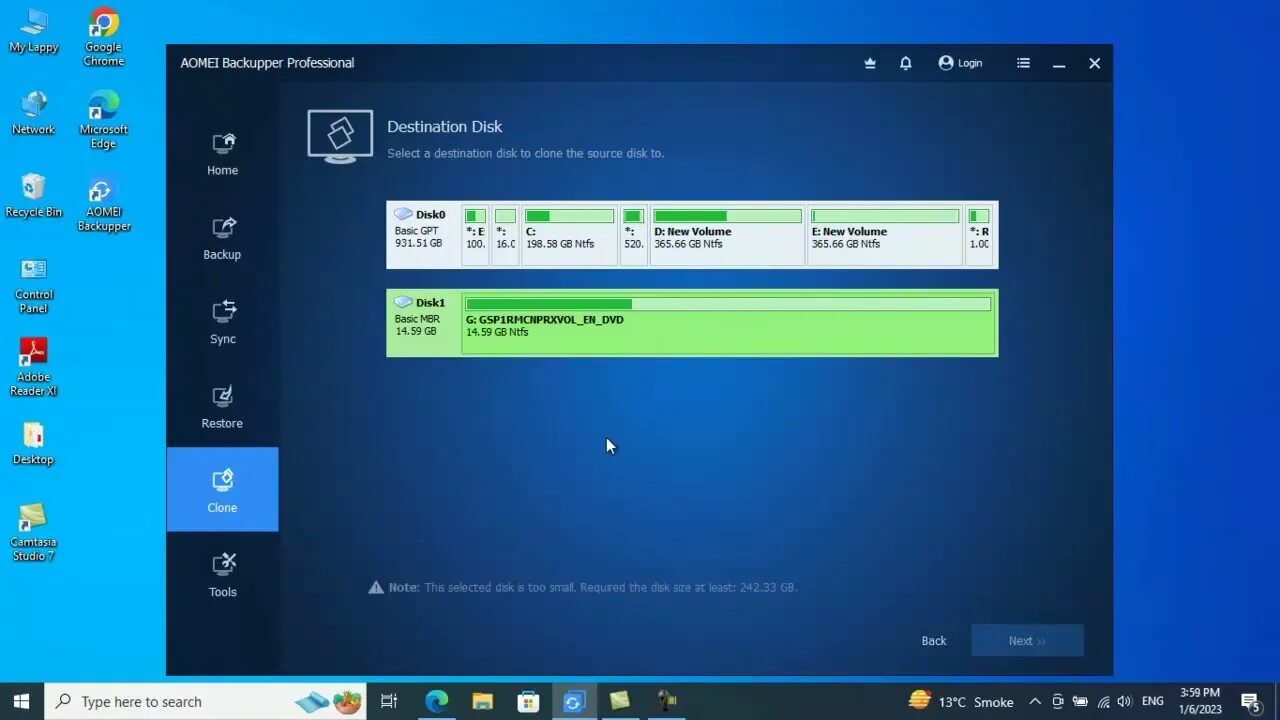
Task: Minimize the AOMEI Backupper window
Action: [x=1059, y=63]
